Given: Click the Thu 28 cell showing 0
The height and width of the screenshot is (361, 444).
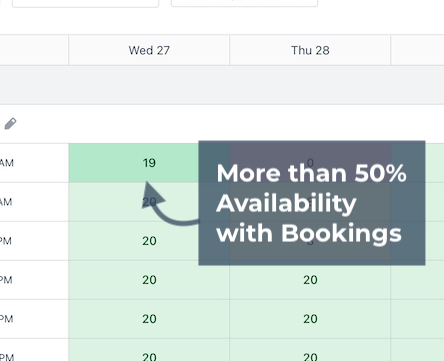Looking at the screenshot, I should tap(310, 163).
